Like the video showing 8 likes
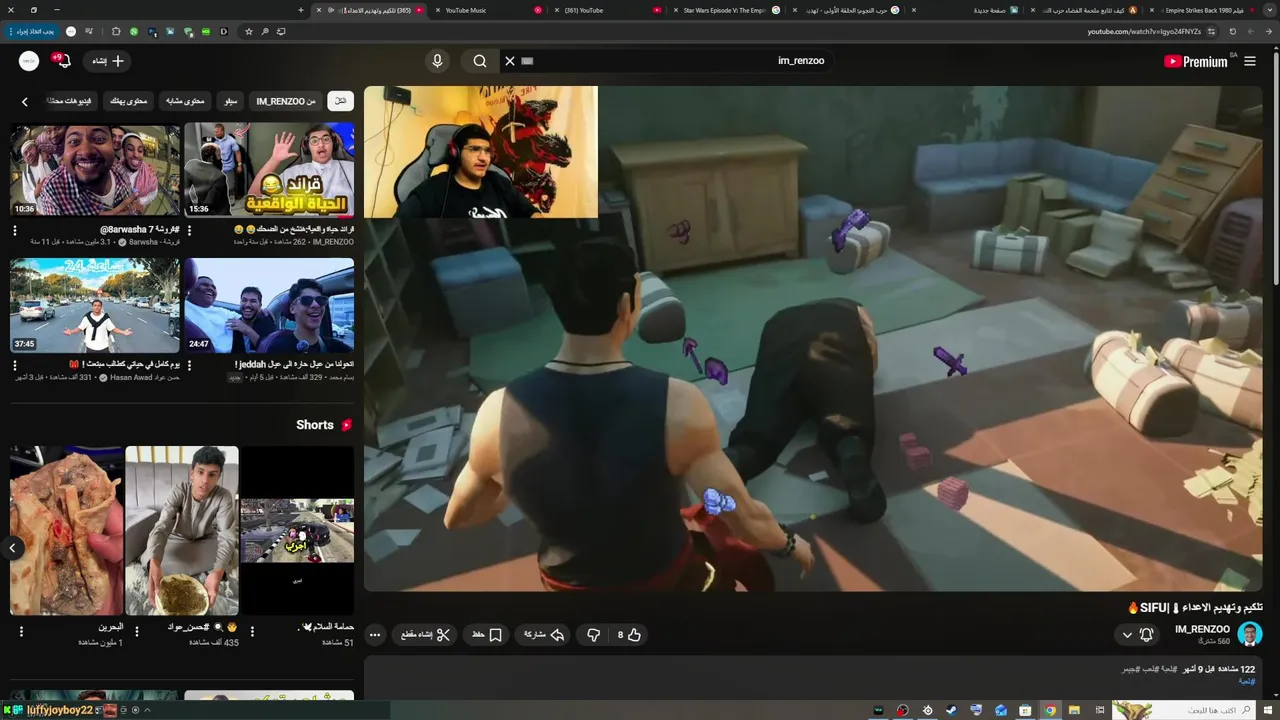 pos(628,635)
